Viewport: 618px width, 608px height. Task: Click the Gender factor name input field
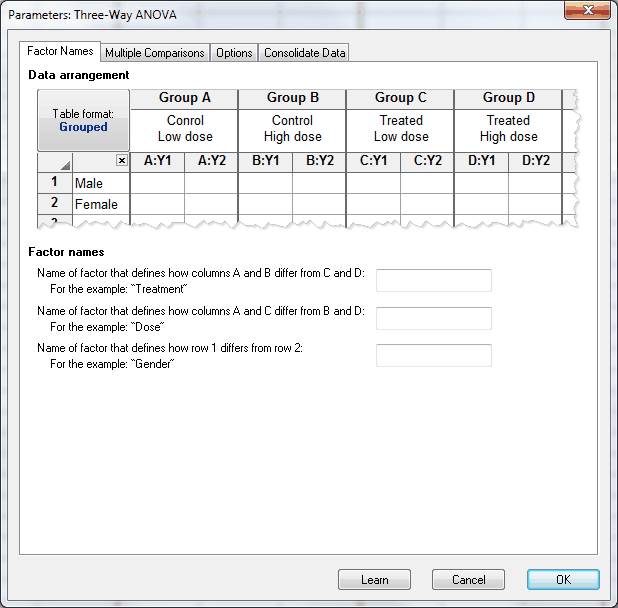(x=433, y=356)
